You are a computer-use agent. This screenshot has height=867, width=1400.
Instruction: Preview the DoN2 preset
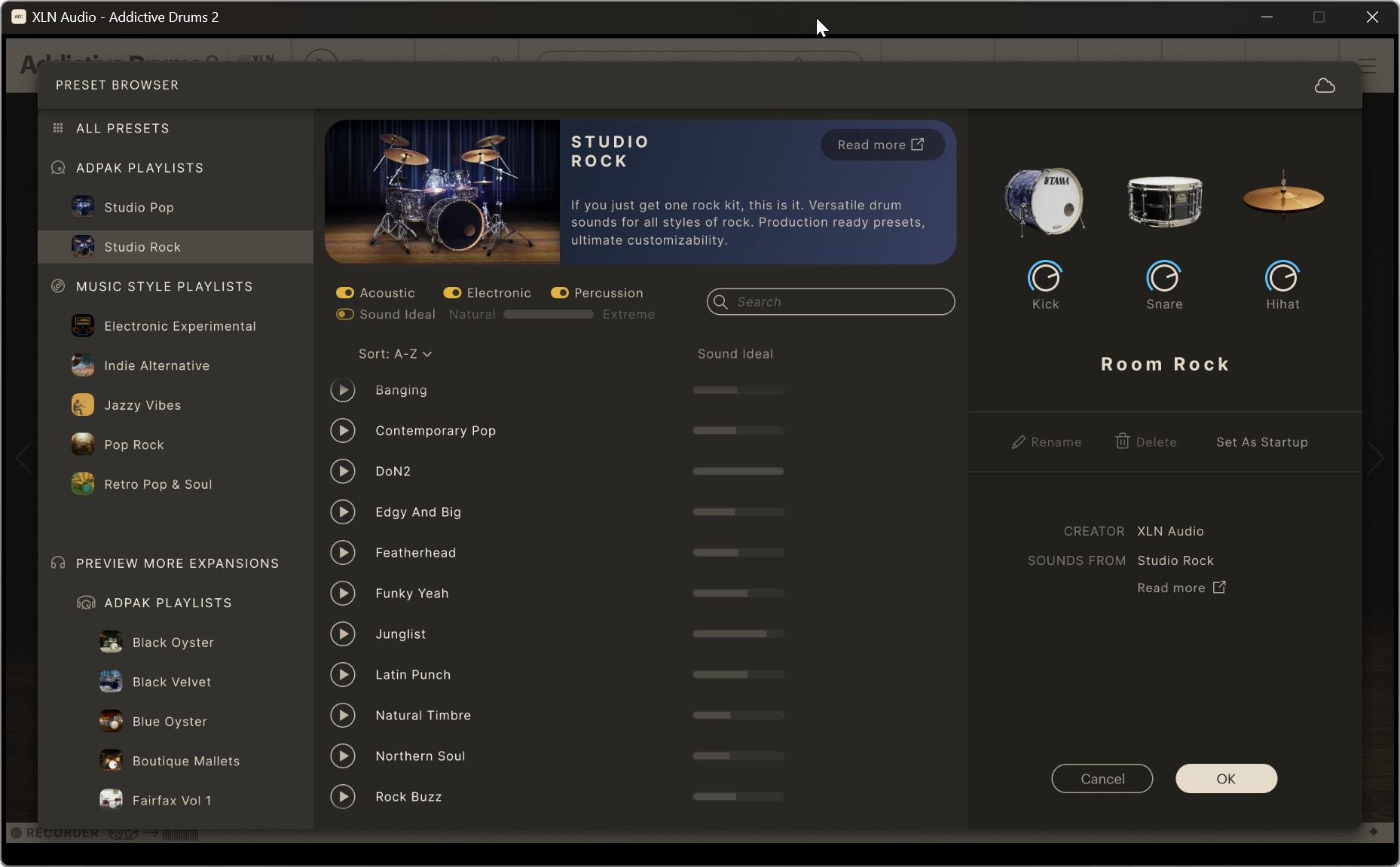(343, 472)
